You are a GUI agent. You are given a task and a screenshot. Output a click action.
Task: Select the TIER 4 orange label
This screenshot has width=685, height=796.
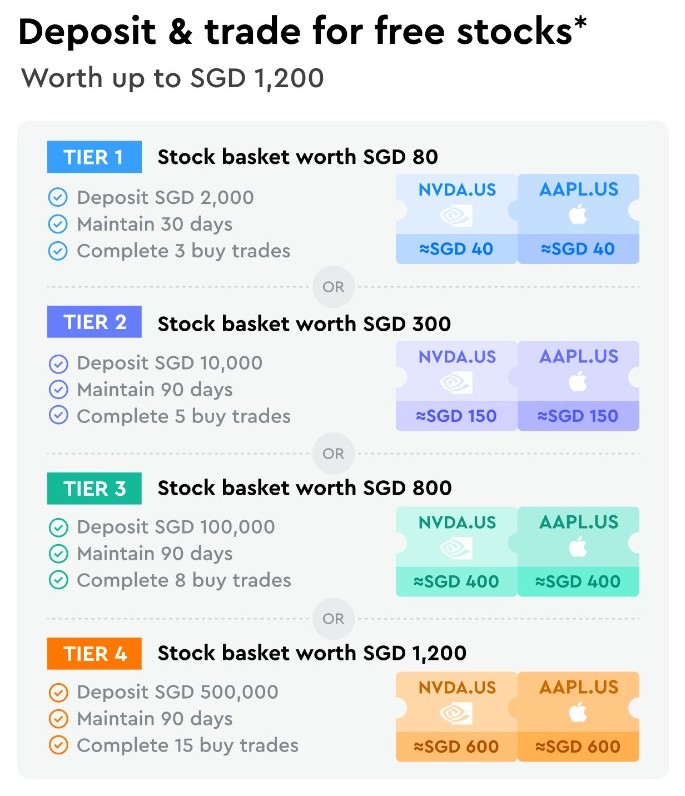coord(94,655)
